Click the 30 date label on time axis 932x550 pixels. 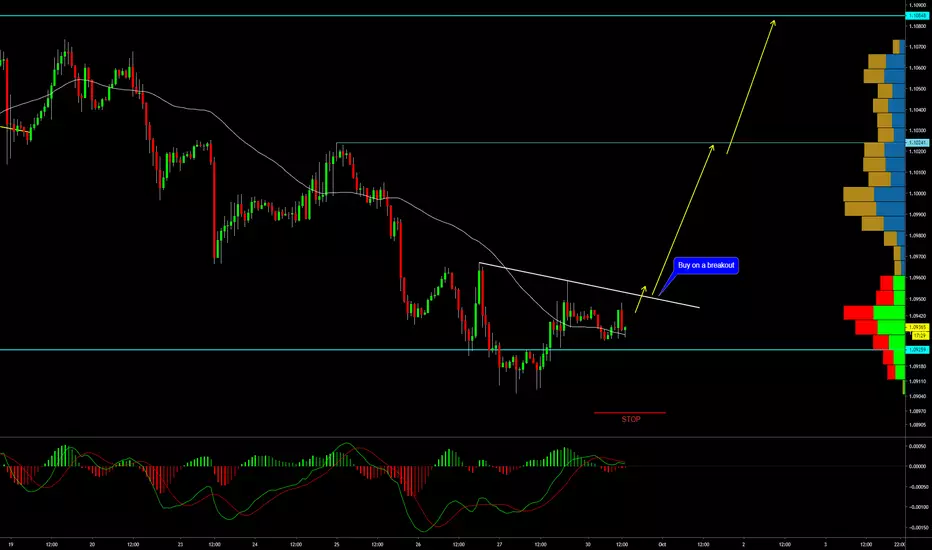pos(588,544)
